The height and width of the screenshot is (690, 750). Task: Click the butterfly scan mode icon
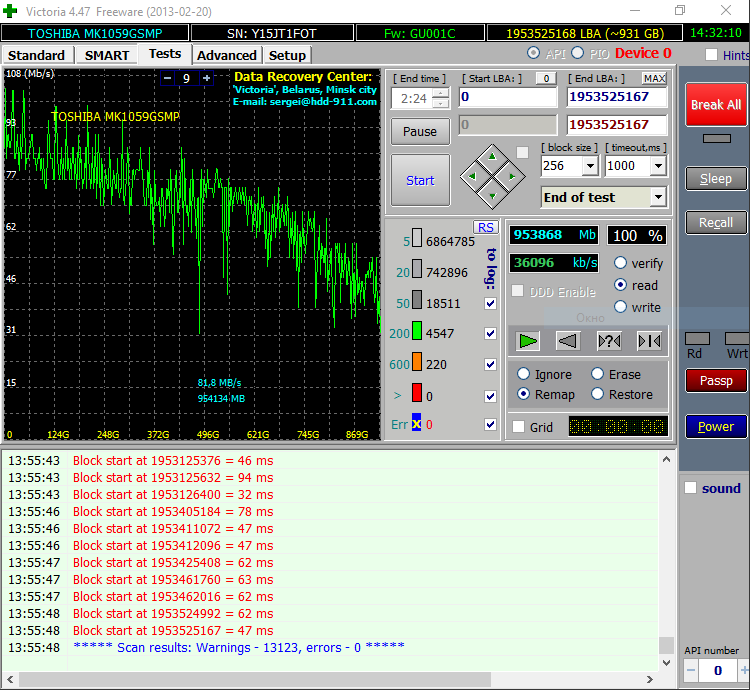click(x=649, y=341)
